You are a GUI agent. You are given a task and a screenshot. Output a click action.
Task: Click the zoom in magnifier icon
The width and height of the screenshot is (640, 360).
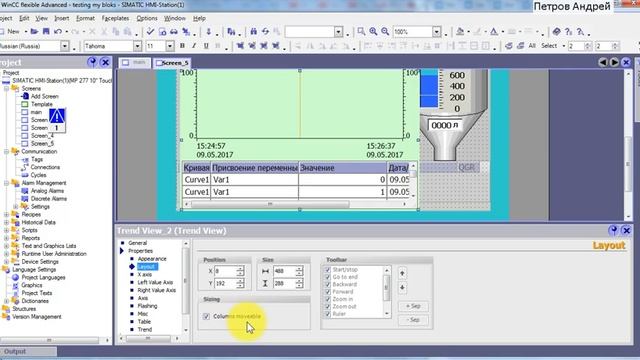[x=373, y=31]
